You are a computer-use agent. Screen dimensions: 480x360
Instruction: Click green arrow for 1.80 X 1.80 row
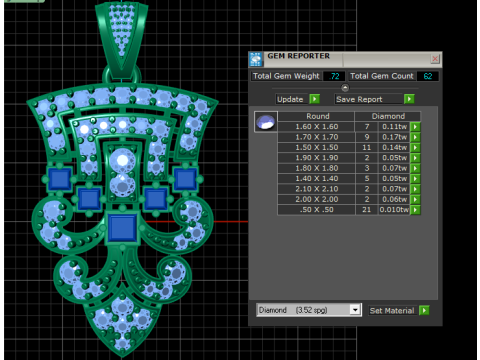tap(415, 168)
